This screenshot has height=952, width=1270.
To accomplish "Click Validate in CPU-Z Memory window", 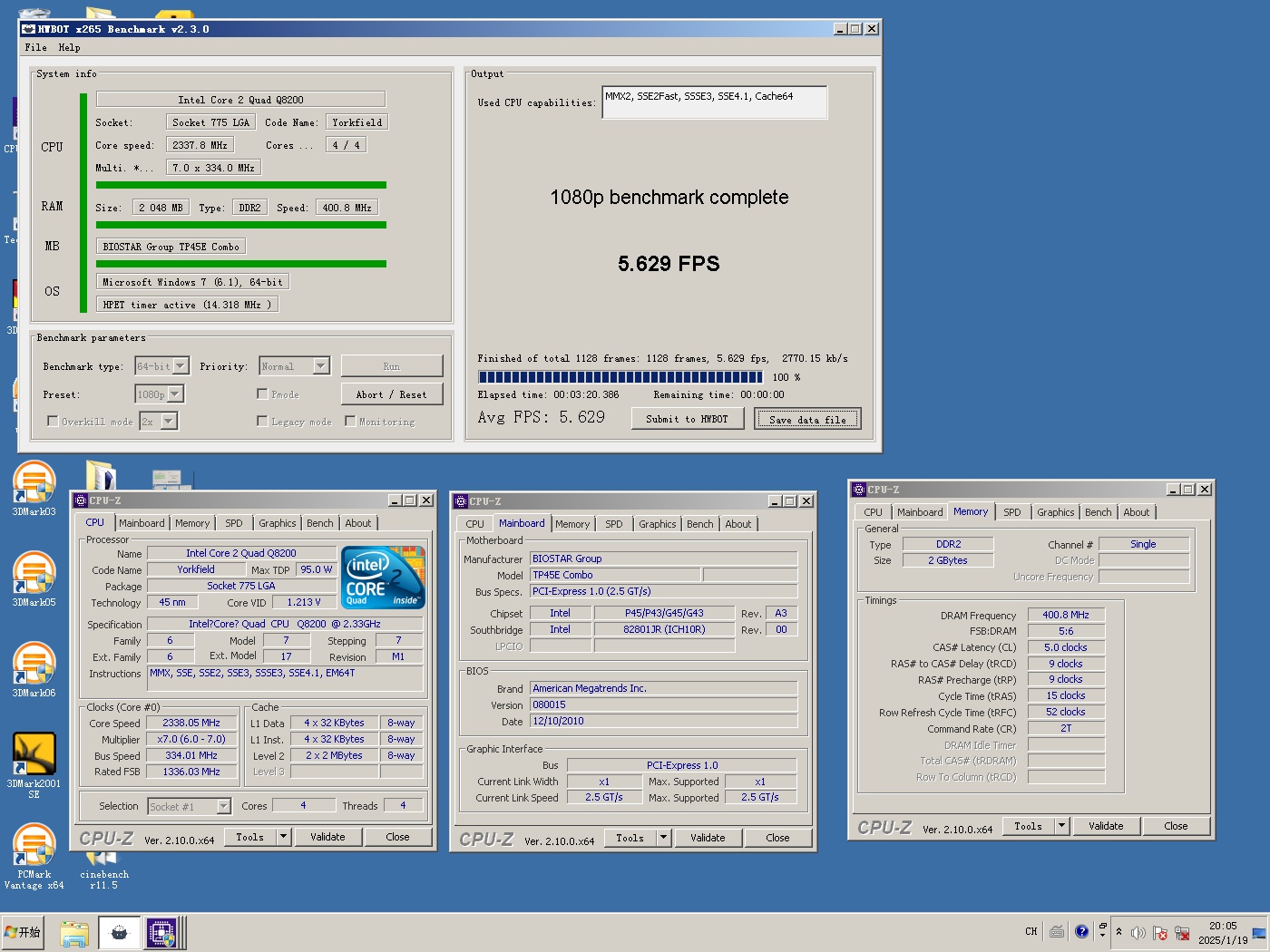I will [1106, 826].
